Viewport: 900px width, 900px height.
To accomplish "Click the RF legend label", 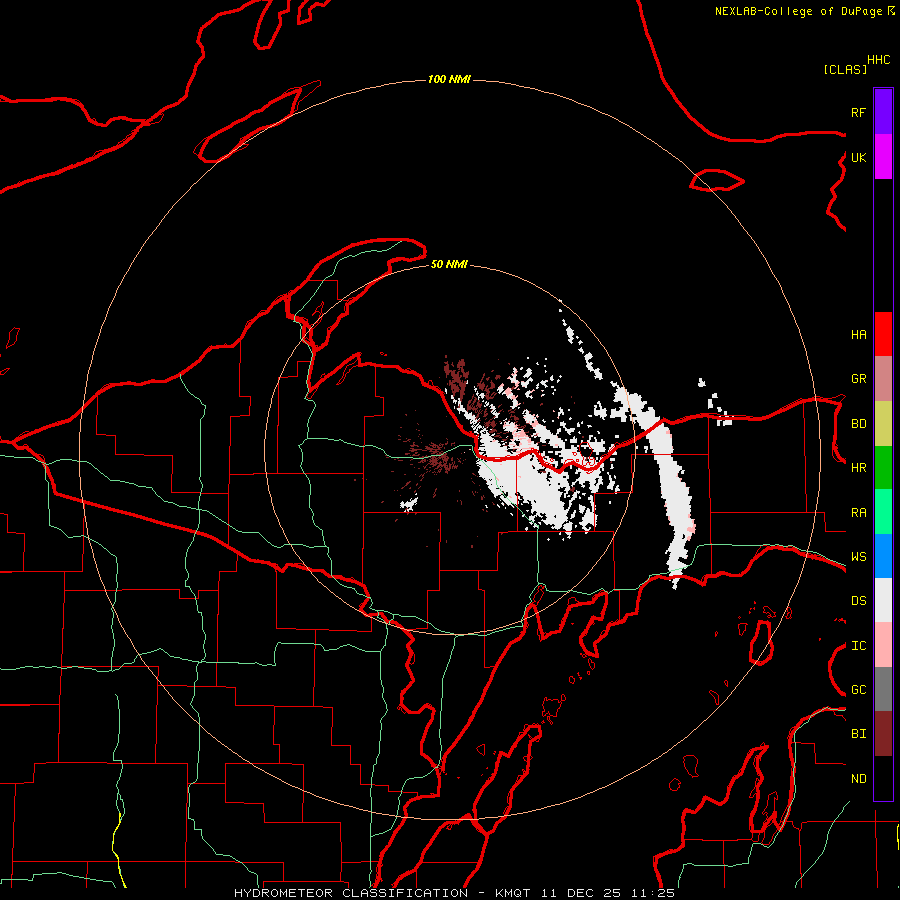I will click(x=858, y=113).
